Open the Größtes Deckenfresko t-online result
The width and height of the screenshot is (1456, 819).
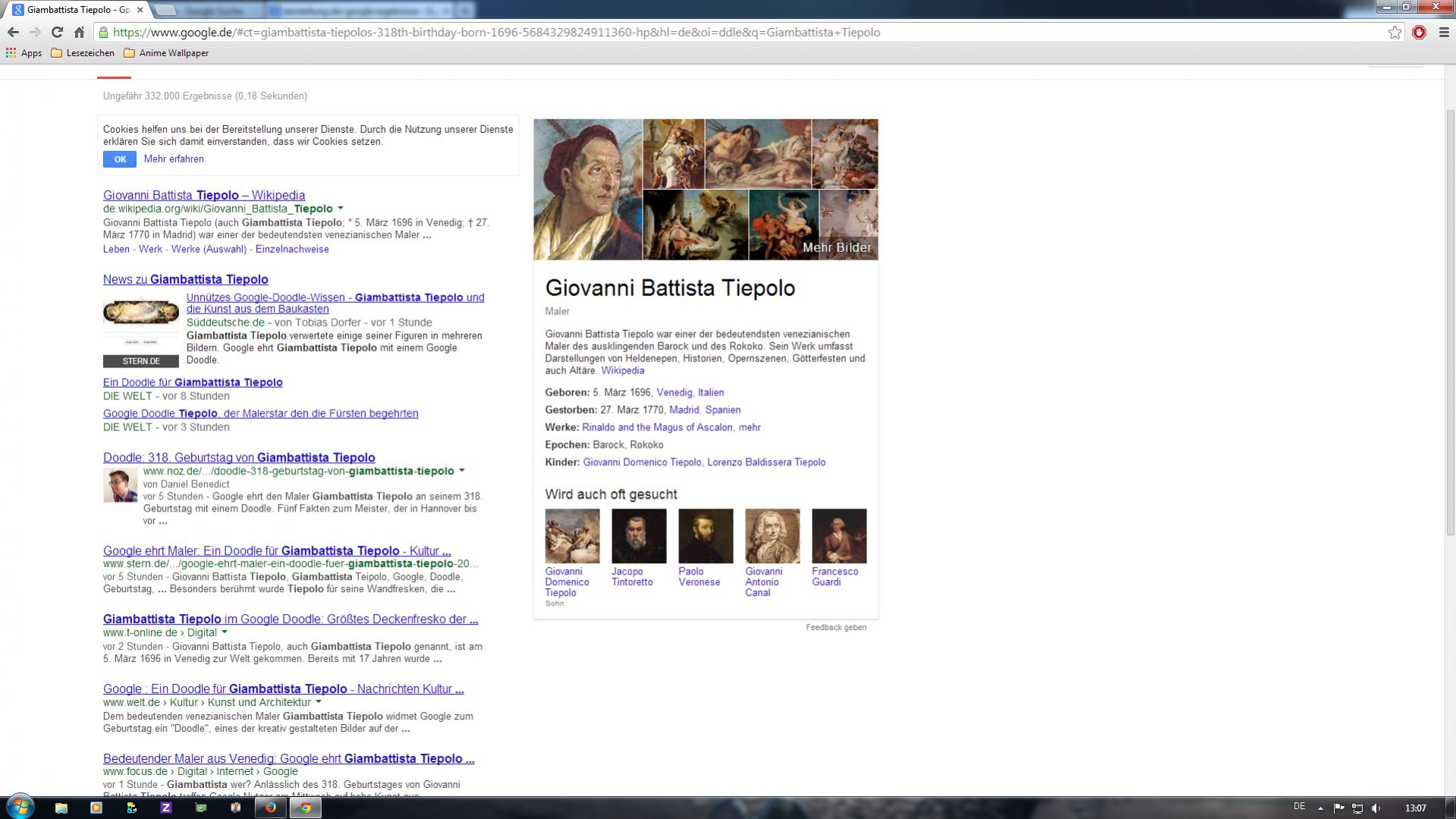click(x=291, y=619)
